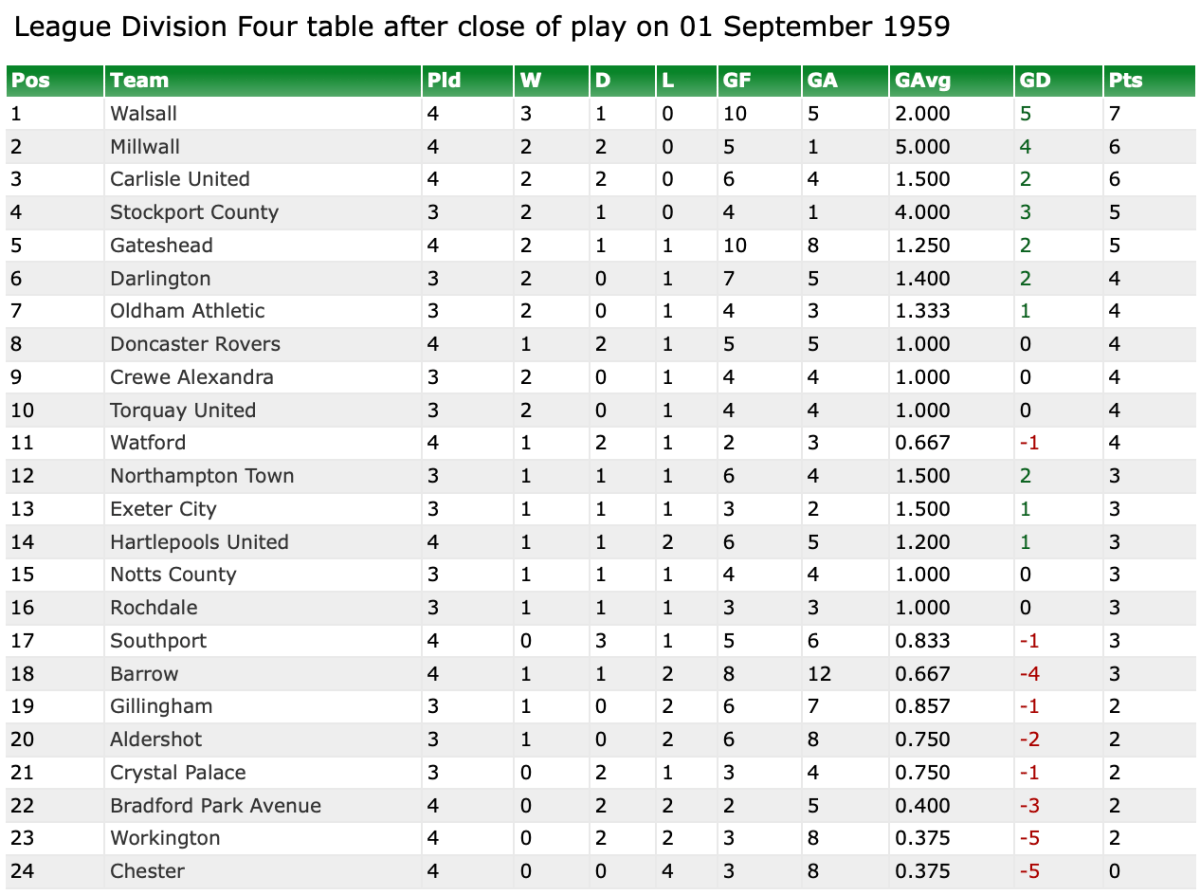Click on Carlisle United

[x=180, y=180]
